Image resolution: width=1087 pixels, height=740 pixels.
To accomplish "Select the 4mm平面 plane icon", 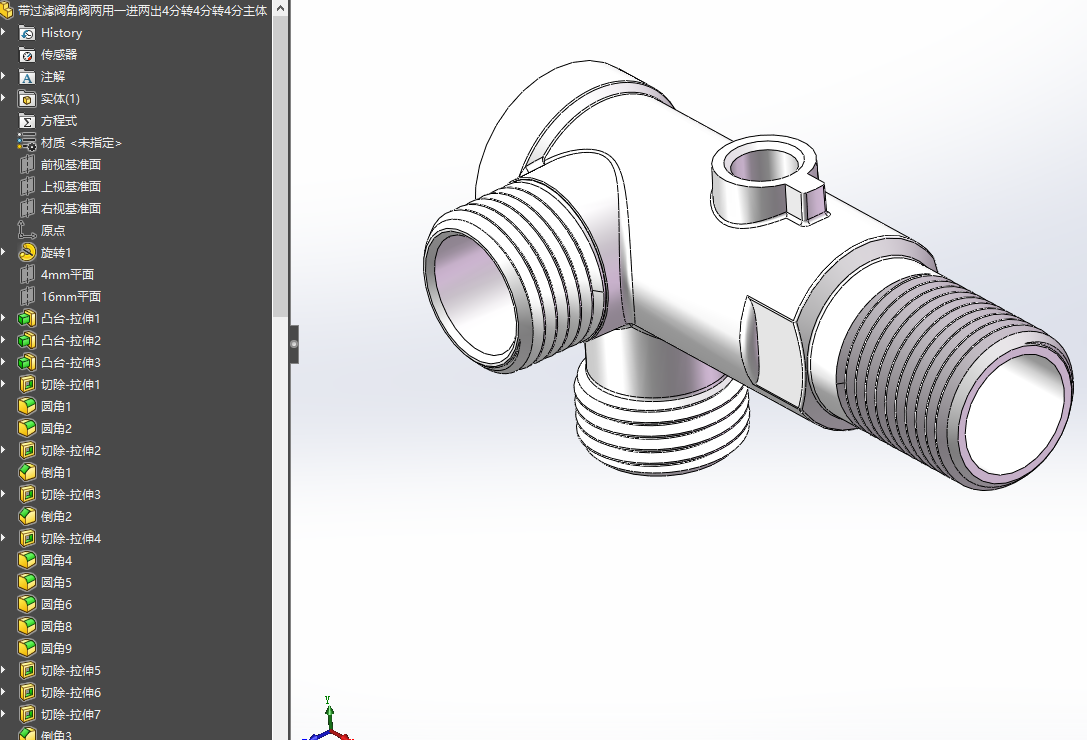I will coord(26,275).
